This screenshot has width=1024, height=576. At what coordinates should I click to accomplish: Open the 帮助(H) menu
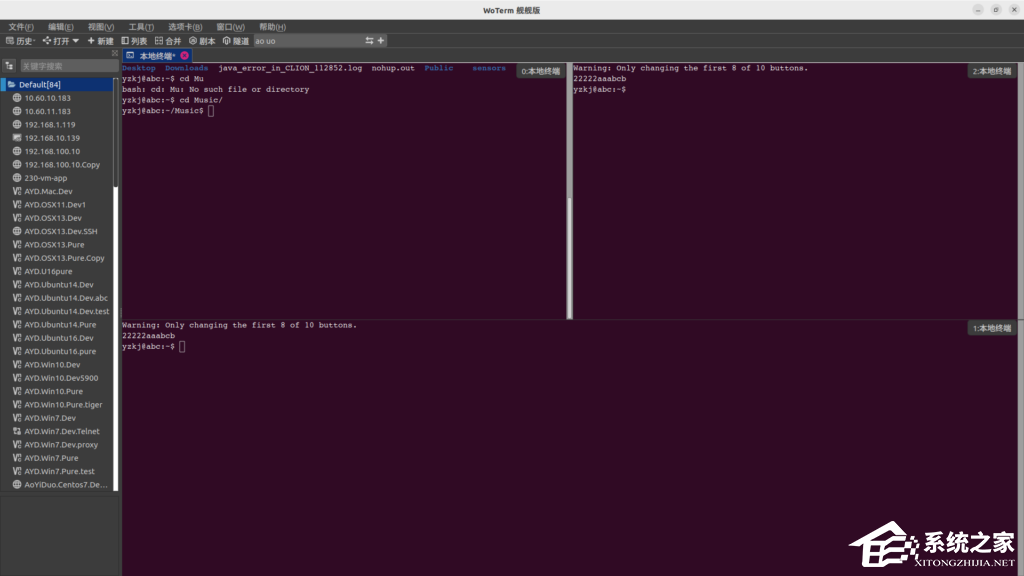click(272, 27)
